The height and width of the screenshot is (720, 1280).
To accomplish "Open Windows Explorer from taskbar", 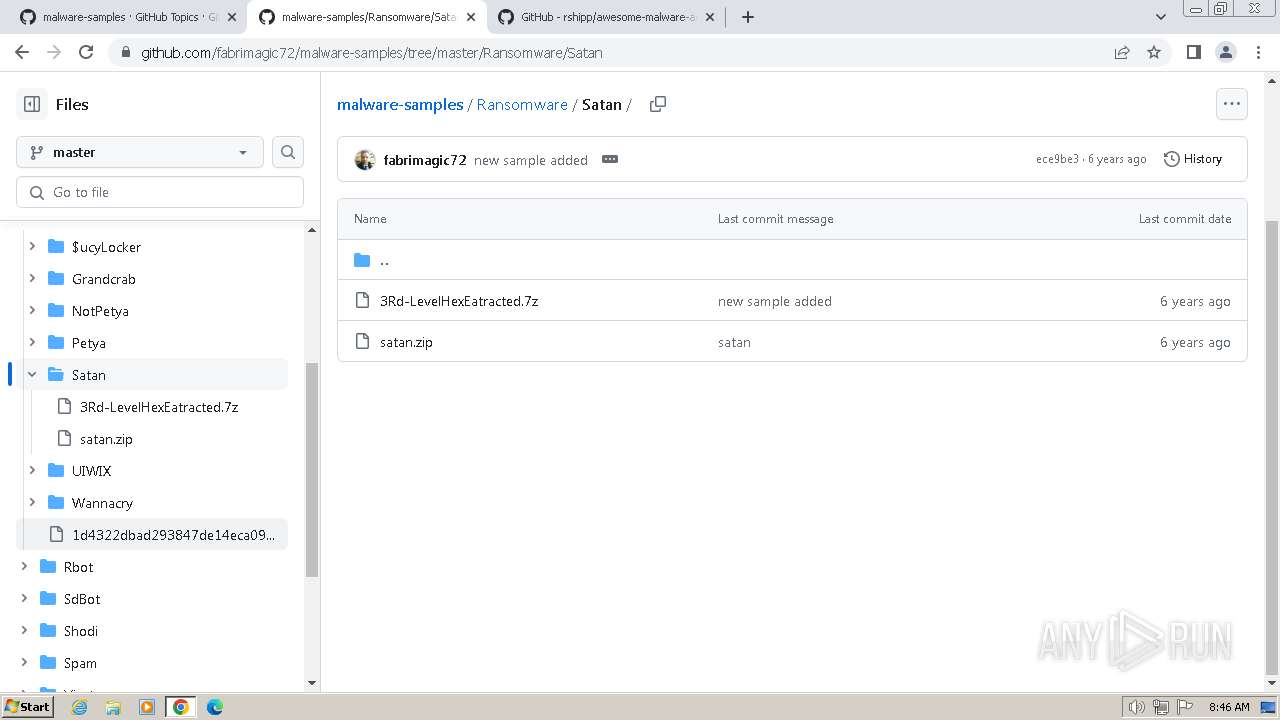I will pyautogui.click(x=113, y=707).
